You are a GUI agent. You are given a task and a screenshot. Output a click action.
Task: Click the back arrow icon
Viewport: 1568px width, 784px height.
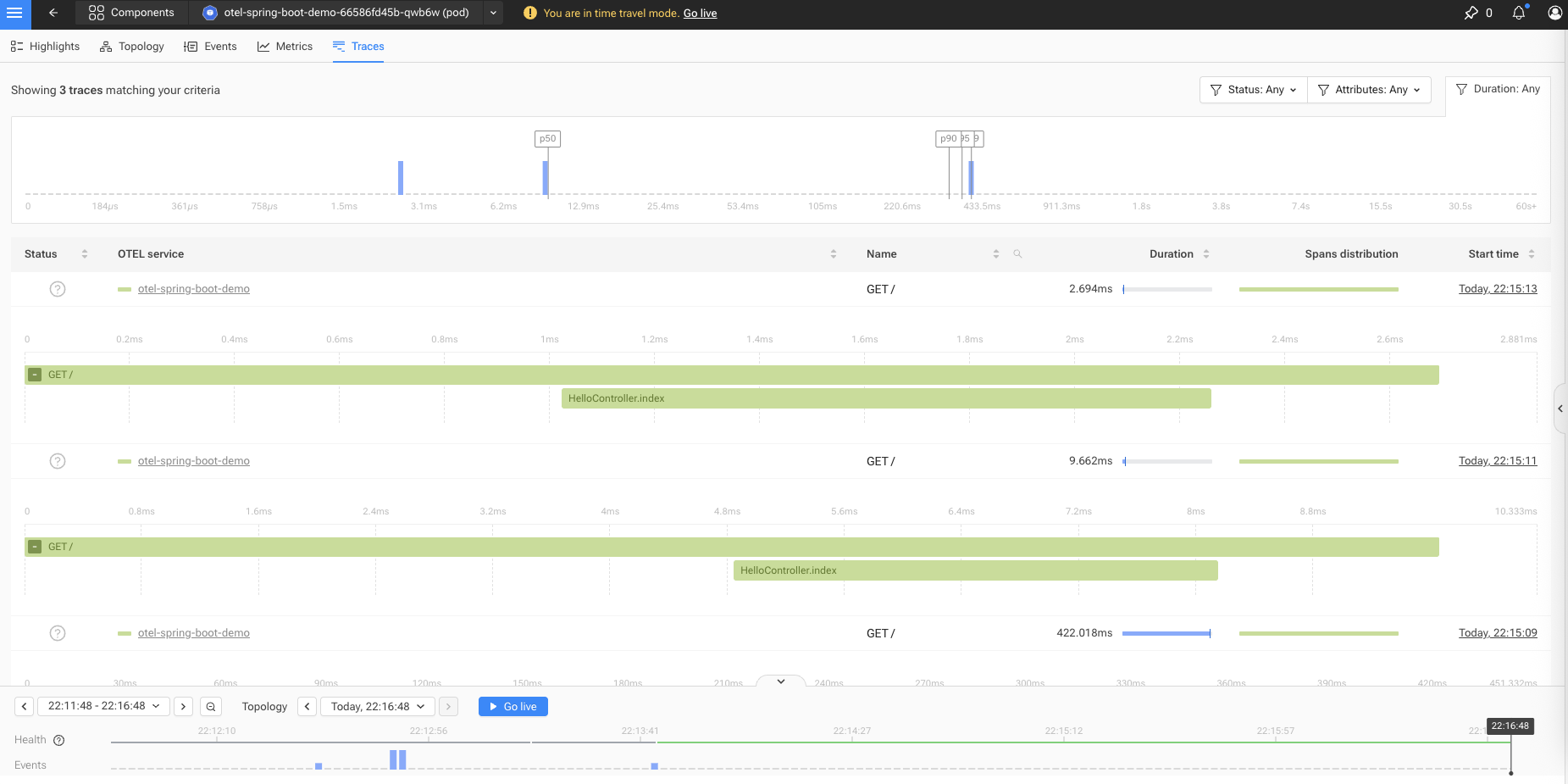(53, 13)
